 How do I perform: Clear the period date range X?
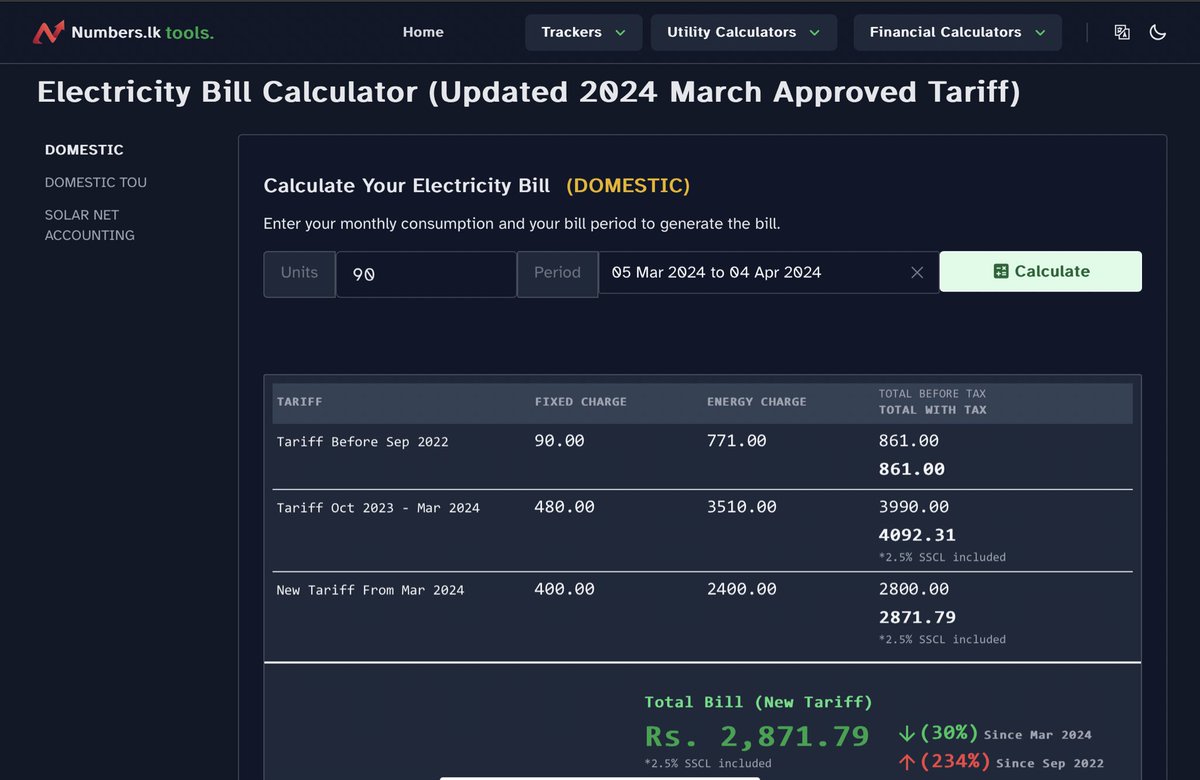click(x=917, y=272)
